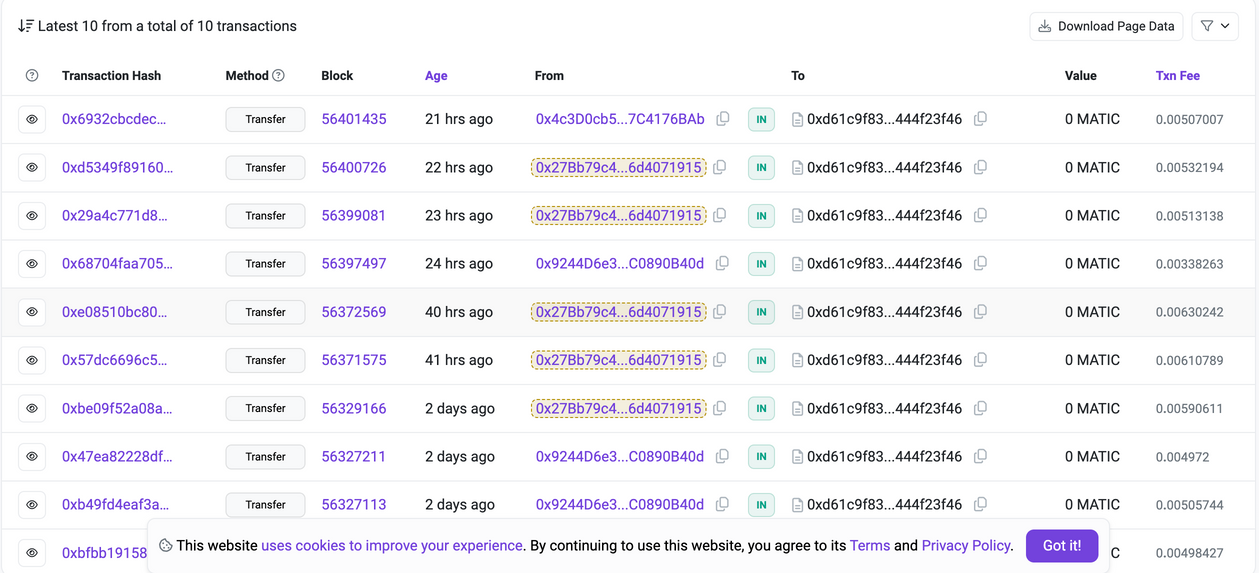Toggle the Txn Fee column header display

[1177, 76]
